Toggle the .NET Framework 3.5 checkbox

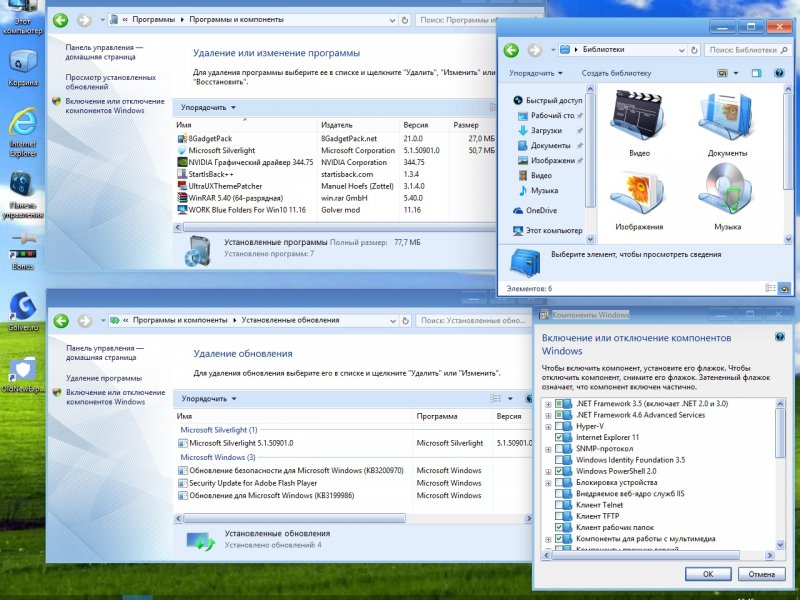[559, 404]
